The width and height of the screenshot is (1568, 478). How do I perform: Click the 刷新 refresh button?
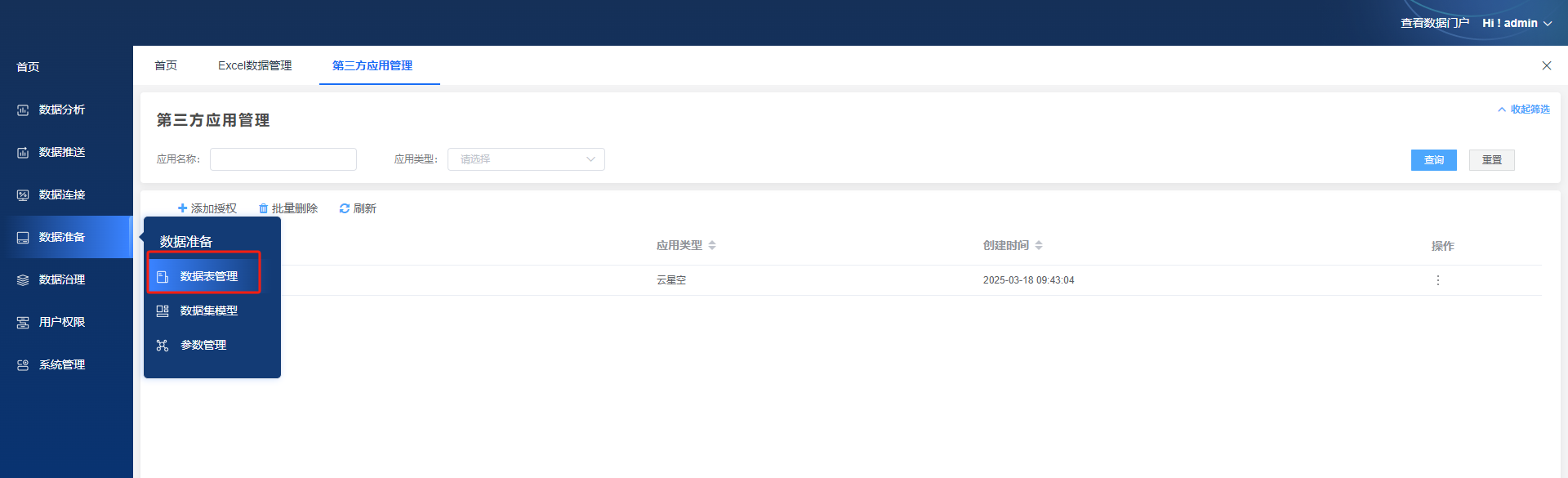pyautogui.click(x=358, y=208)
